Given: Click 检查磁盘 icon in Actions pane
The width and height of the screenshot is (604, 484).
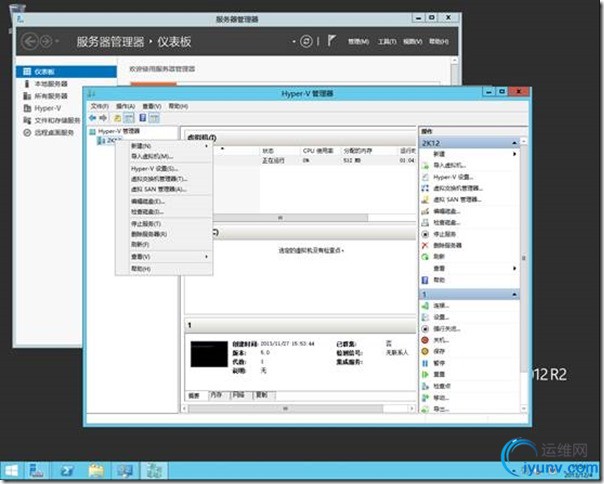Looking at the screenshot, I should click(425, 222).
